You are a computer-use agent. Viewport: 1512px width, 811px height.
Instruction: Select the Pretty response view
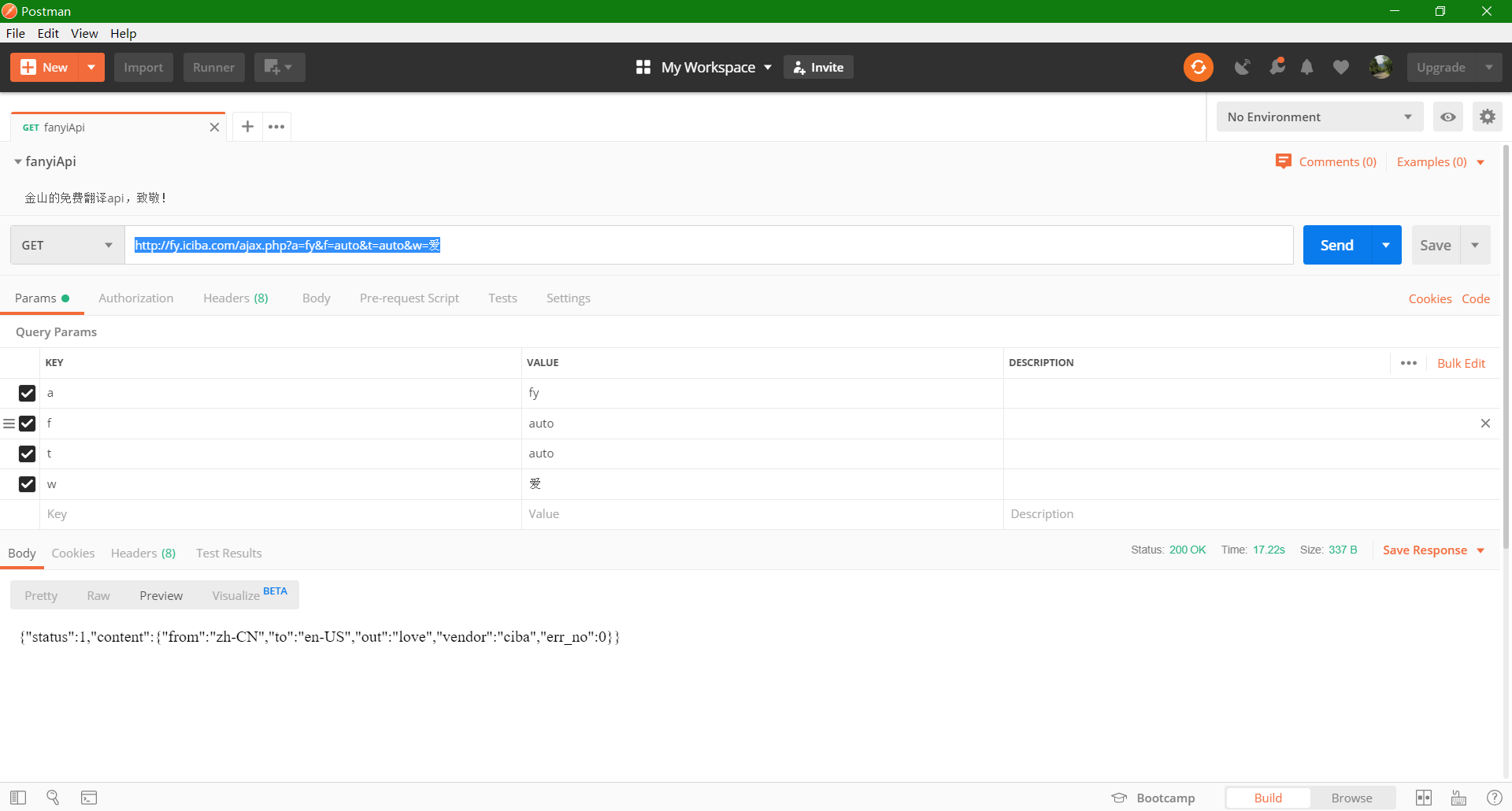(x=41, y=595)
